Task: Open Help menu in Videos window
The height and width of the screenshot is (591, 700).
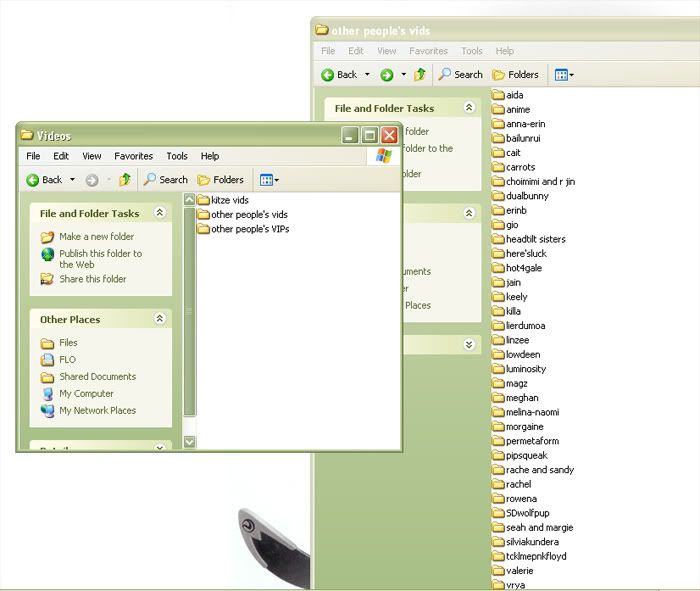Action: click(209, 156)
